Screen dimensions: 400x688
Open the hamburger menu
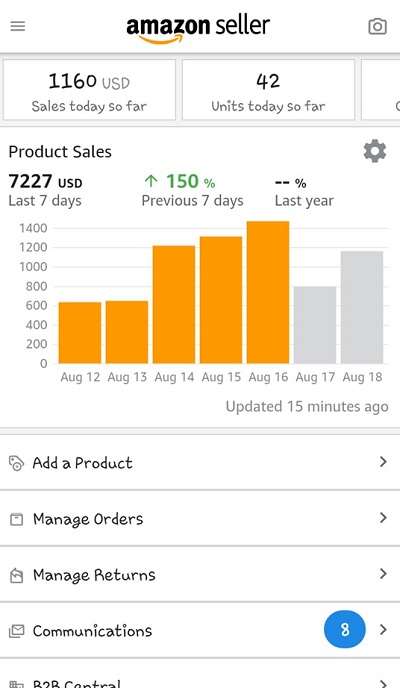[x=18, y=26]
